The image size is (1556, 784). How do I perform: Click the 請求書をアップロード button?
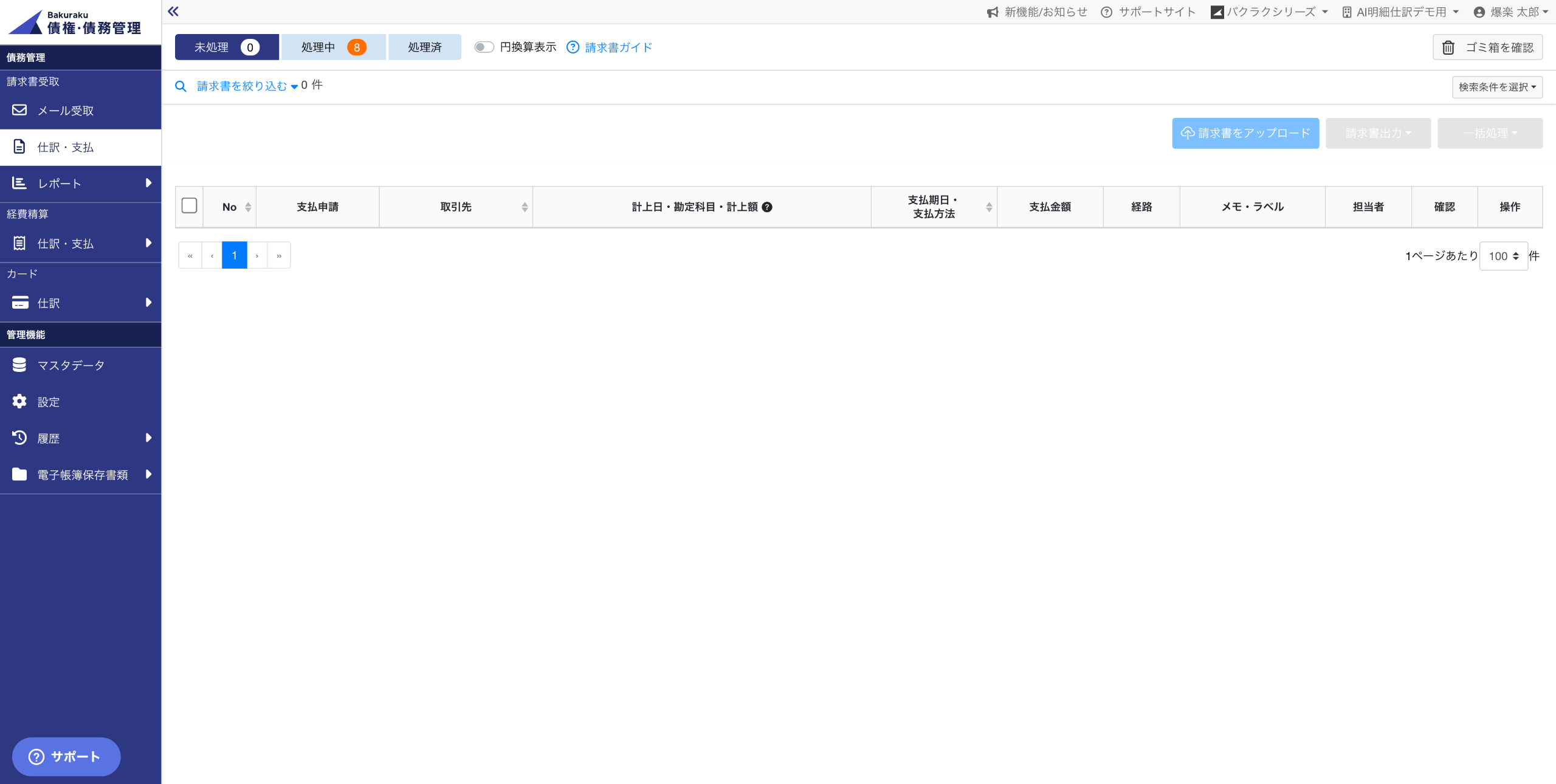tap(1245, 133)
